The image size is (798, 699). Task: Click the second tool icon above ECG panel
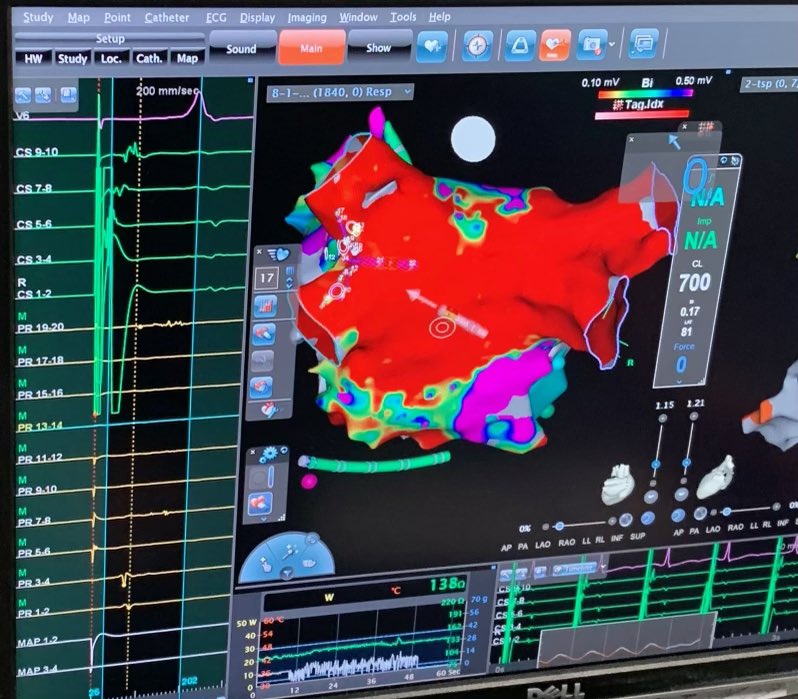point(43,95)
